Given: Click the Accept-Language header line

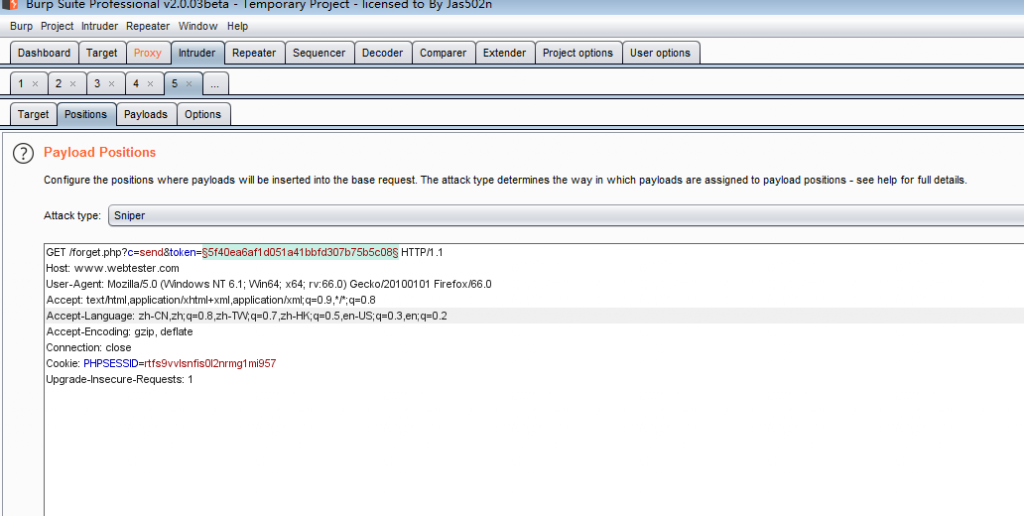Looking at the screenshot, I should [x=246, y=316].
